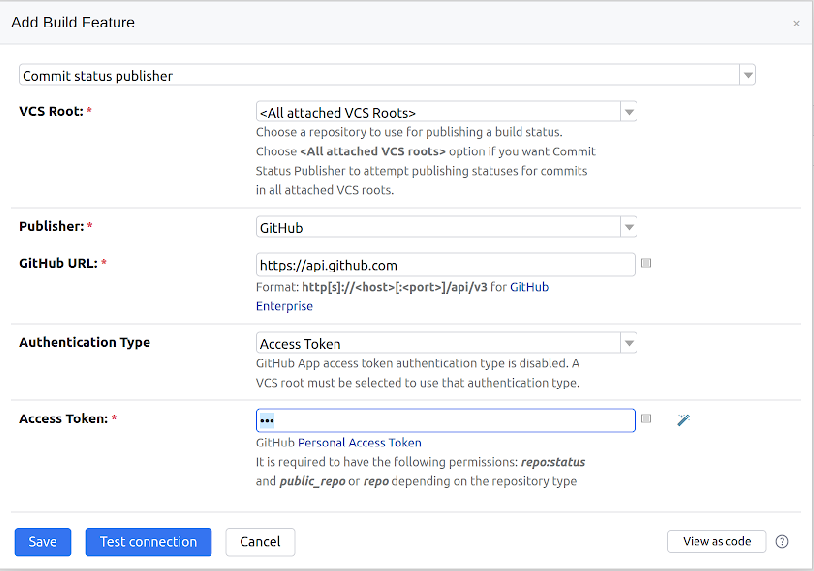
Task: Click the VCS Root field label
Action: pos(51,111)
